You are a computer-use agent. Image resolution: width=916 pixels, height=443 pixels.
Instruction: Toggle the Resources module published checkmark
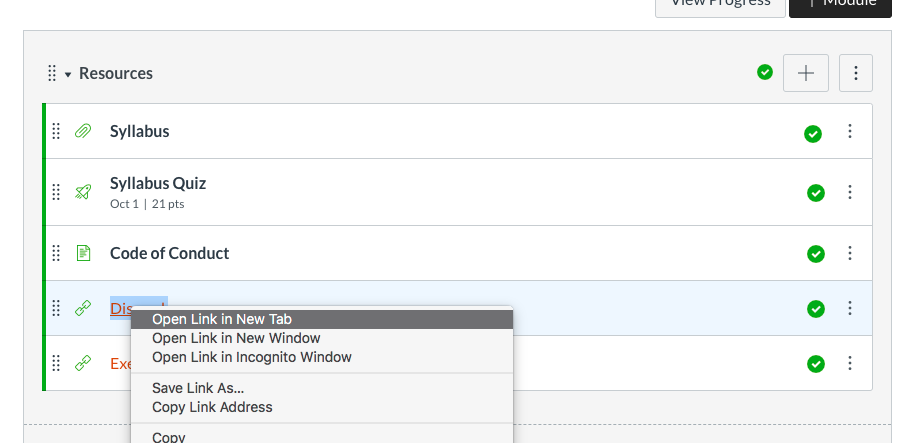(765, 72)
